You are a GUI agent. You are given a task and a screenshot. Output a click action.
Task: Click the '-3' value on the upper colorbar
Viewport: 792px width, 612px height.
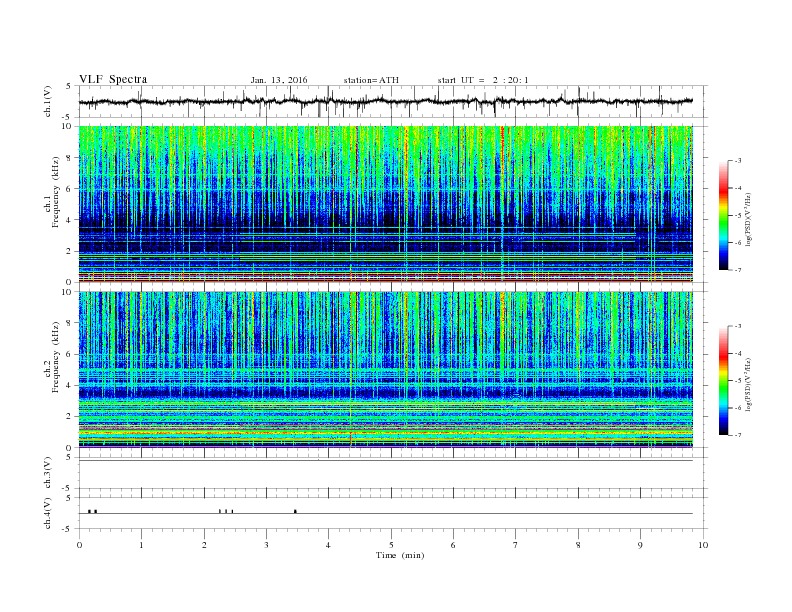(737, 161)
